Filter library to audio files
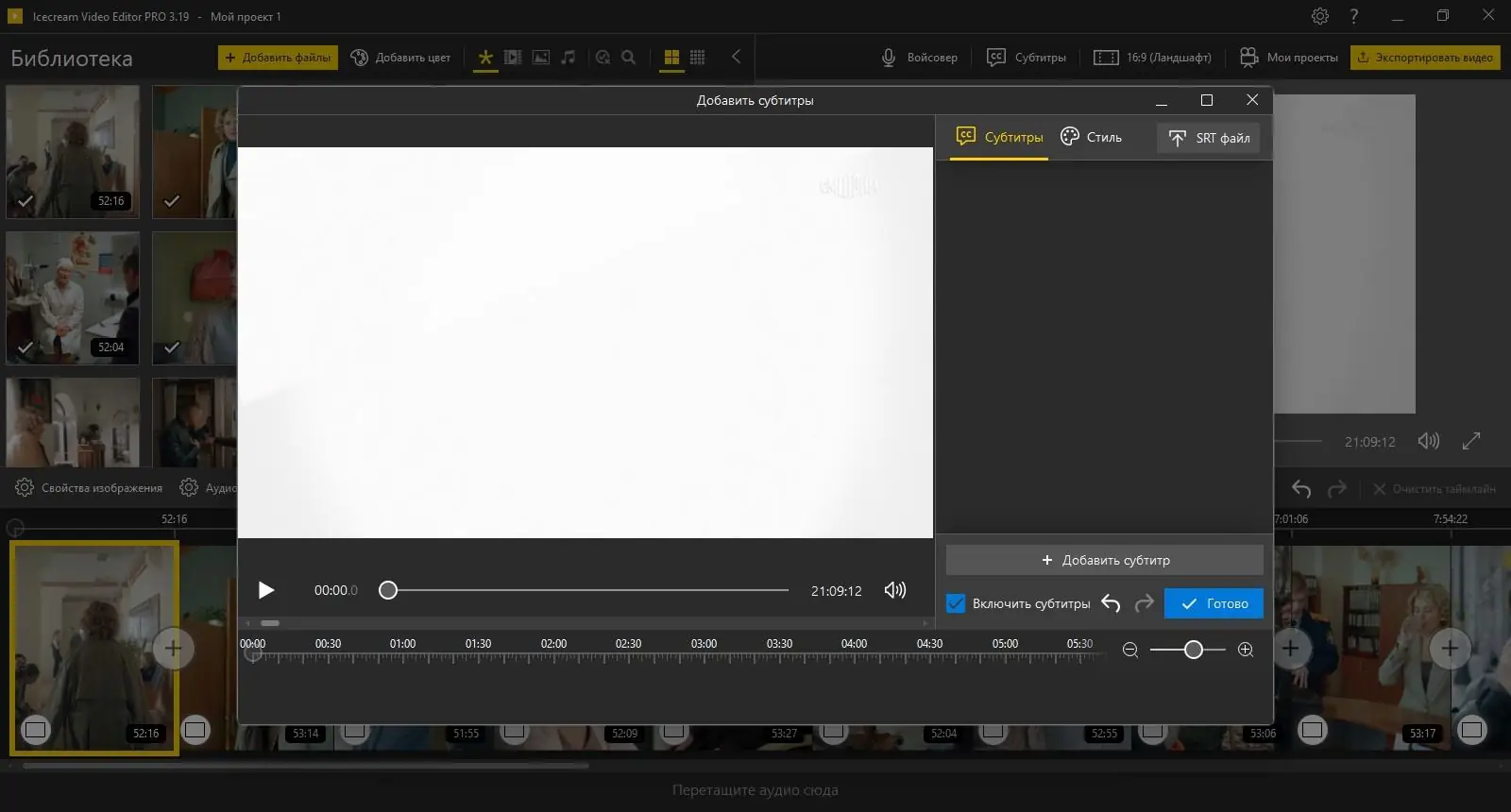 coord(568,58)
